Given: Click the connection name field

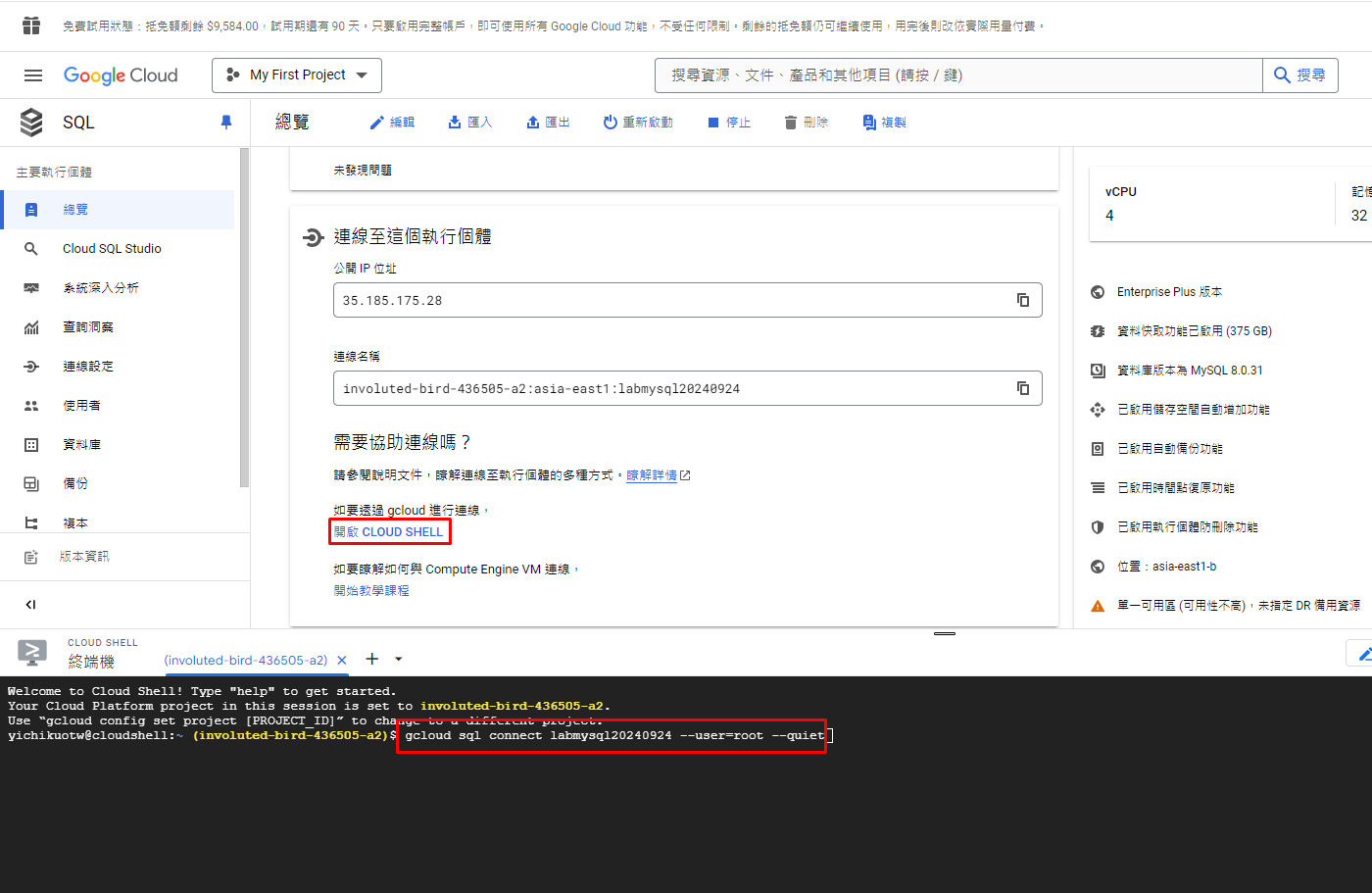Looking at the screenshot, I should 687,388.
